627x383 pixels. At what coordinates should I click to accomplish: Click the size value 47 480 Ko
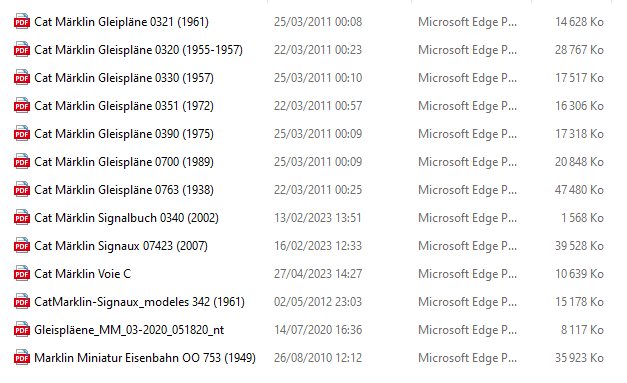coord(579,190)
